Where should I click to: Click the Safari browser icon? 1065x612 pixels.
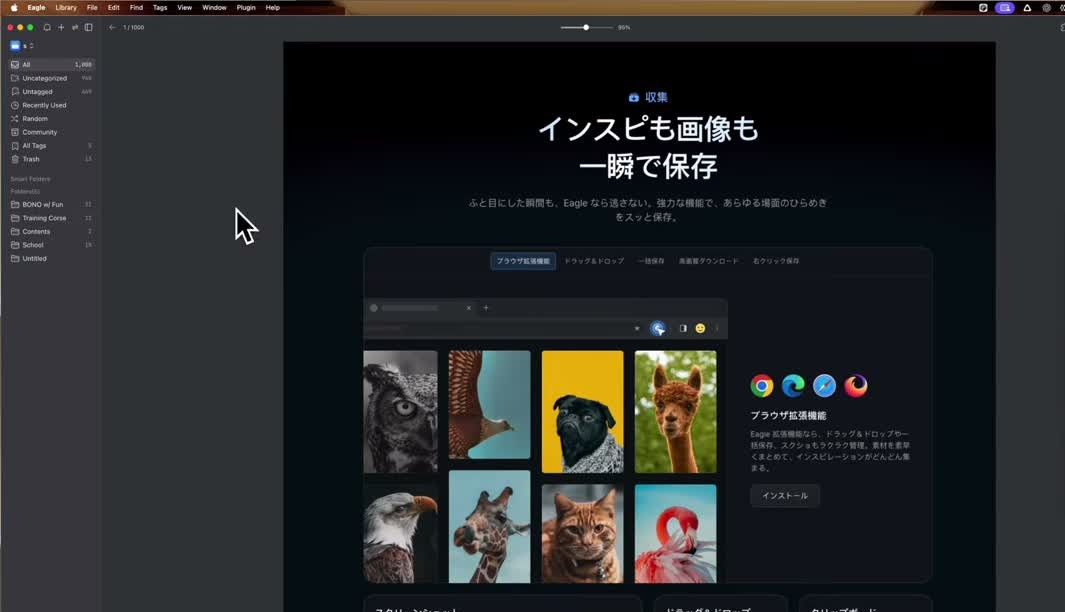[x=825, y=386]
